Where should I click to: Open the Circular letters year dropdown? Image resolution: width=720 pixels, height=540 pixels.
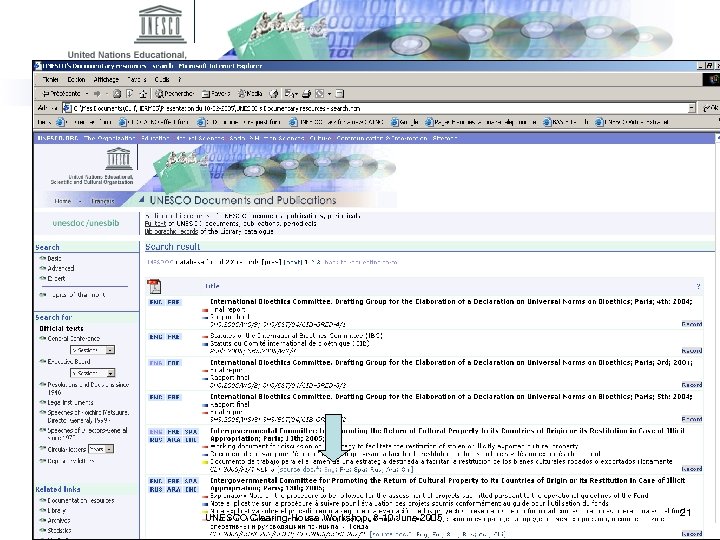point(109,449)
